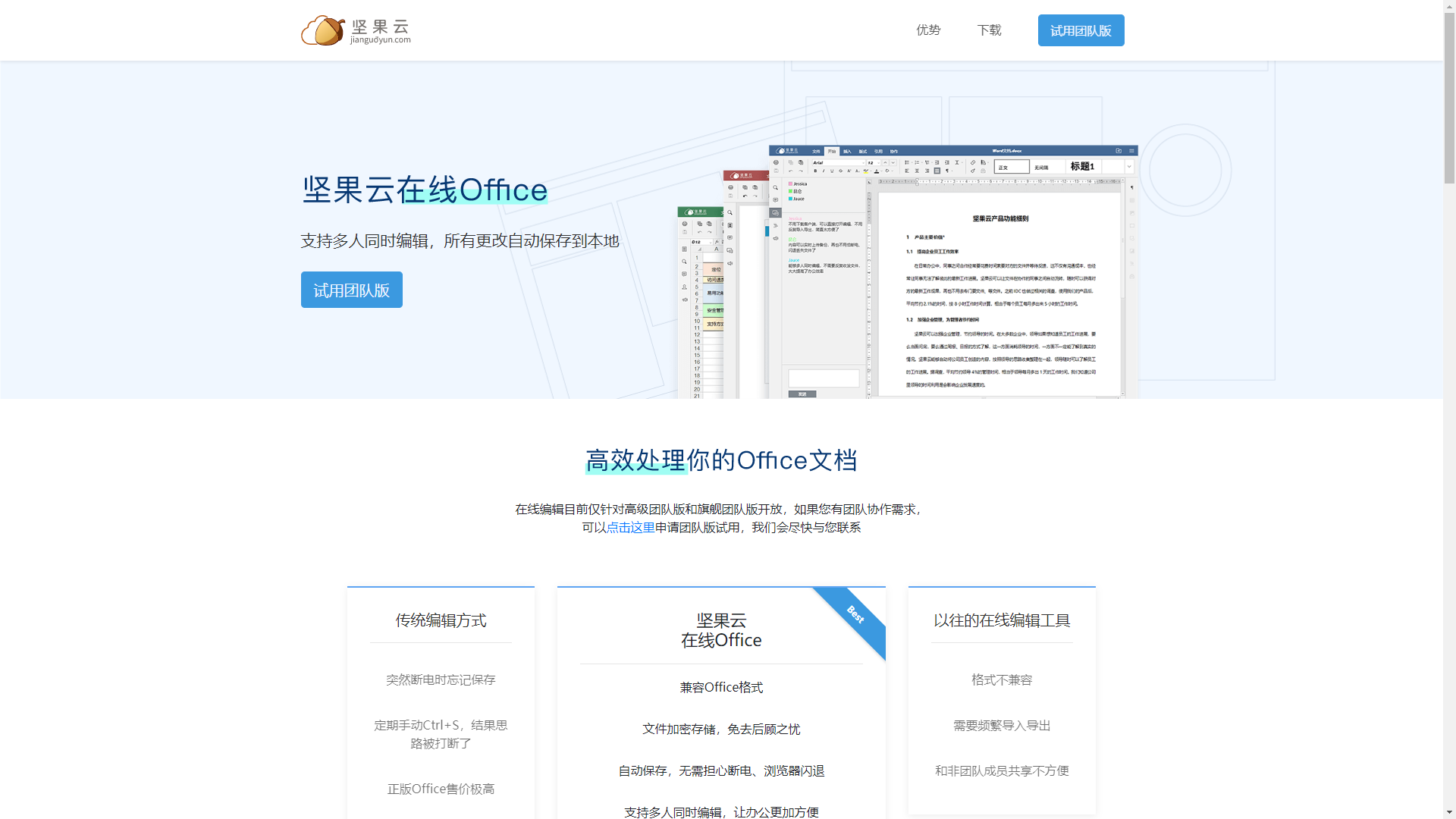Click Jessica's pink color square in preview

(x=790, y=184)
